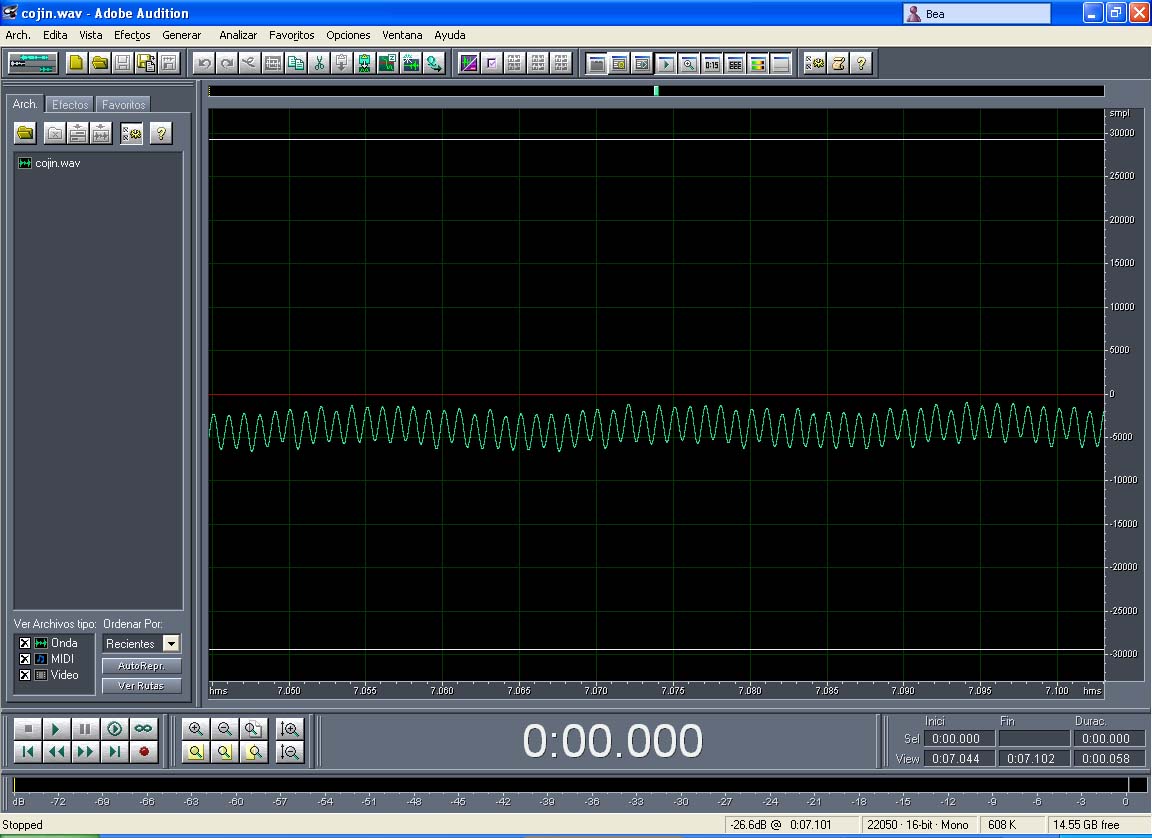Toggle Play Looped infinity button
1152x838 pixels.
pyautogui.click(x=143, y=729)
